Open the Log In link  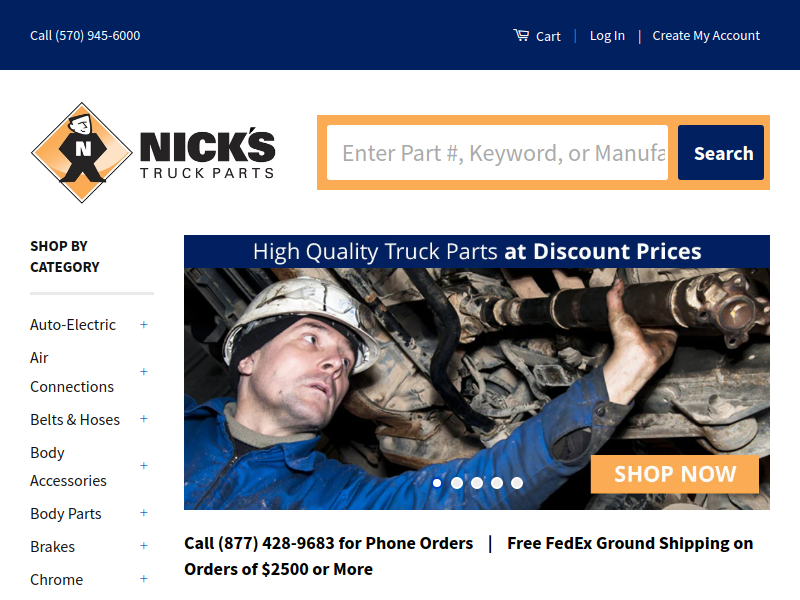click(x=607, y=36)
